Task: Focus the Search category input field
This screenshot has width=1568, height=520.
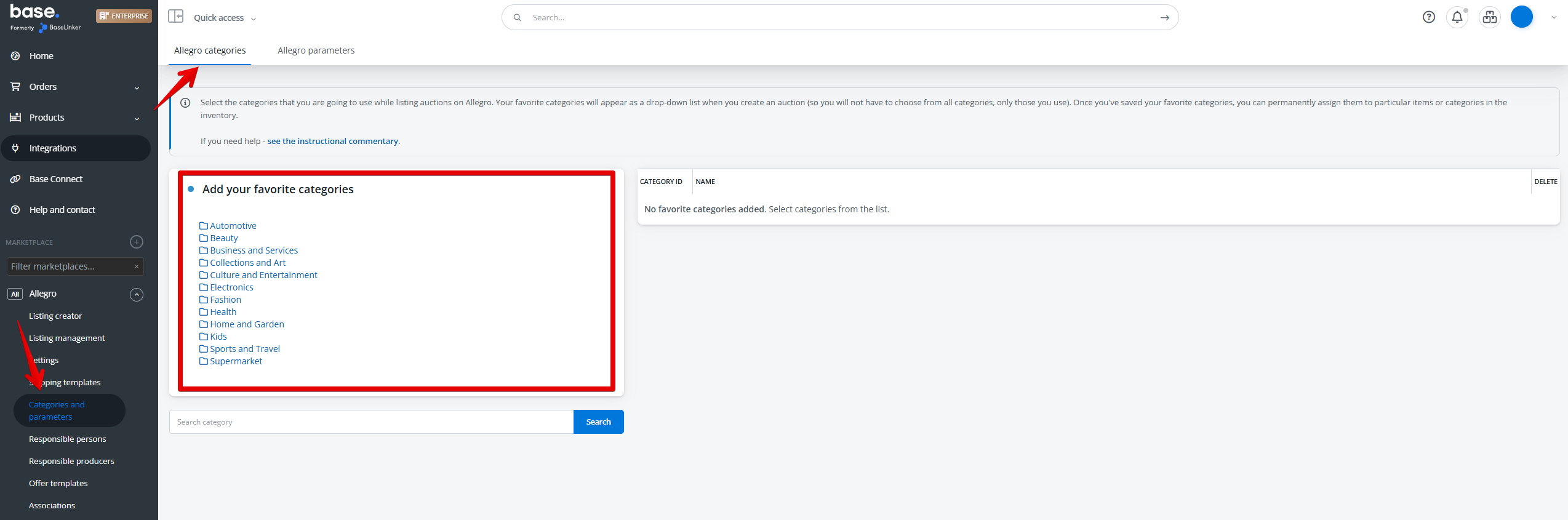Action: (x=371, y=422)
